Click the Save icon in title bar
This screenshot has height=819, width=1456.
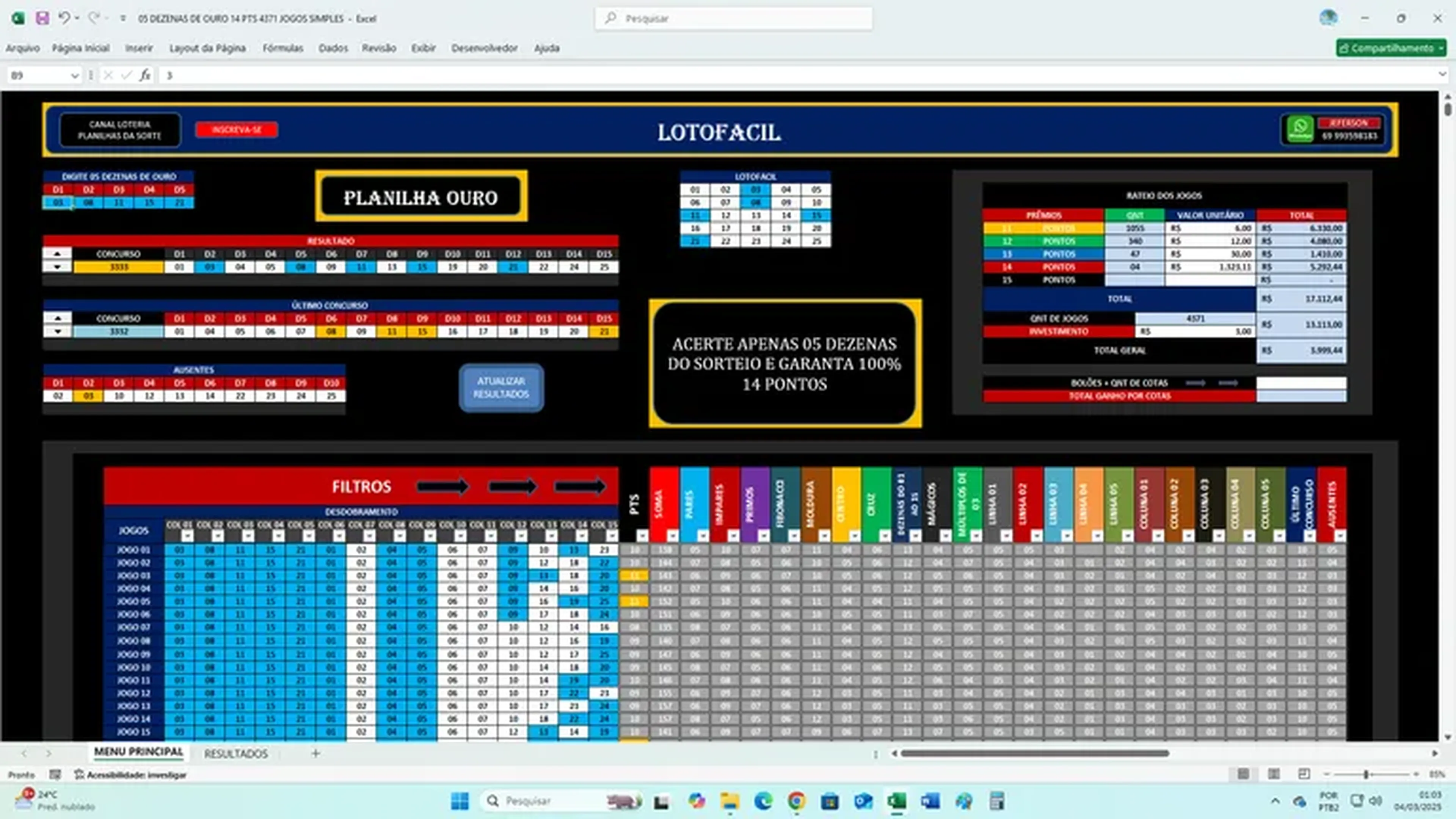(x=42, y=18)
